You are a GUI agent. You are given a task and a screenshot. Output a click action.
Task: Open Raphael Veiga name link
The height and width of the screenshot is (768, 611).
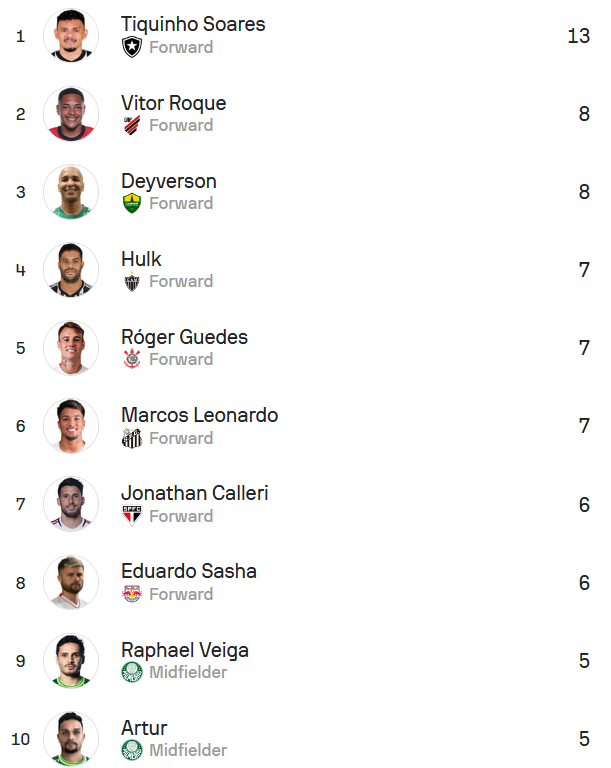[x=185, y=650]
